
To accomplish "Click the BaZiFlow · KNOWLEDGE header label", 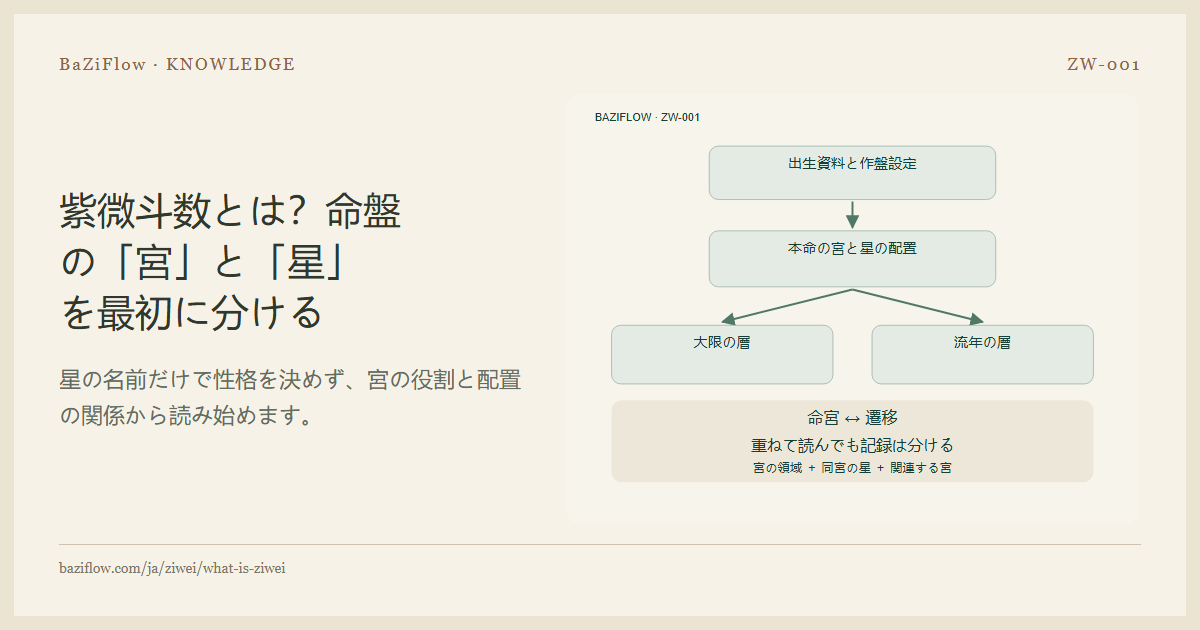I will click(x=177, y=65).
